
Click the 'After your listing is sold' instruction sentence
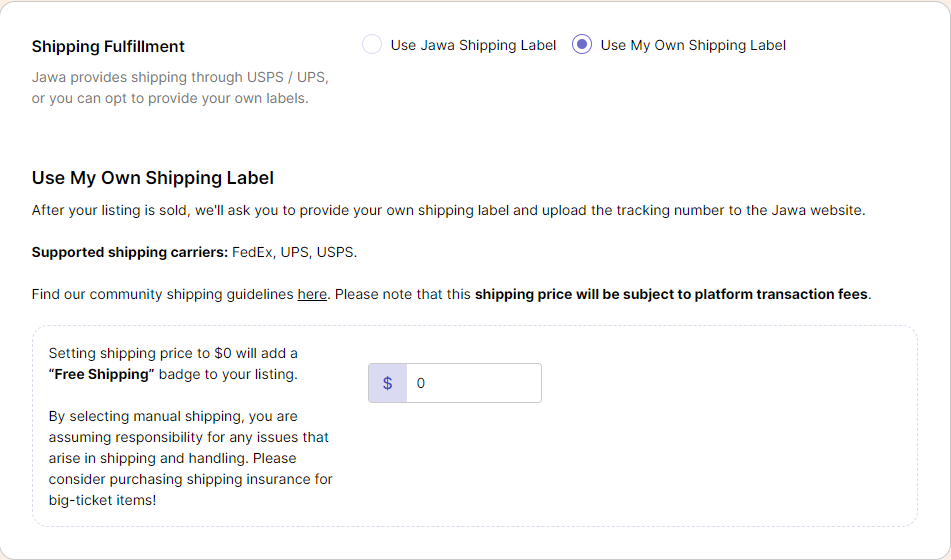448,211
